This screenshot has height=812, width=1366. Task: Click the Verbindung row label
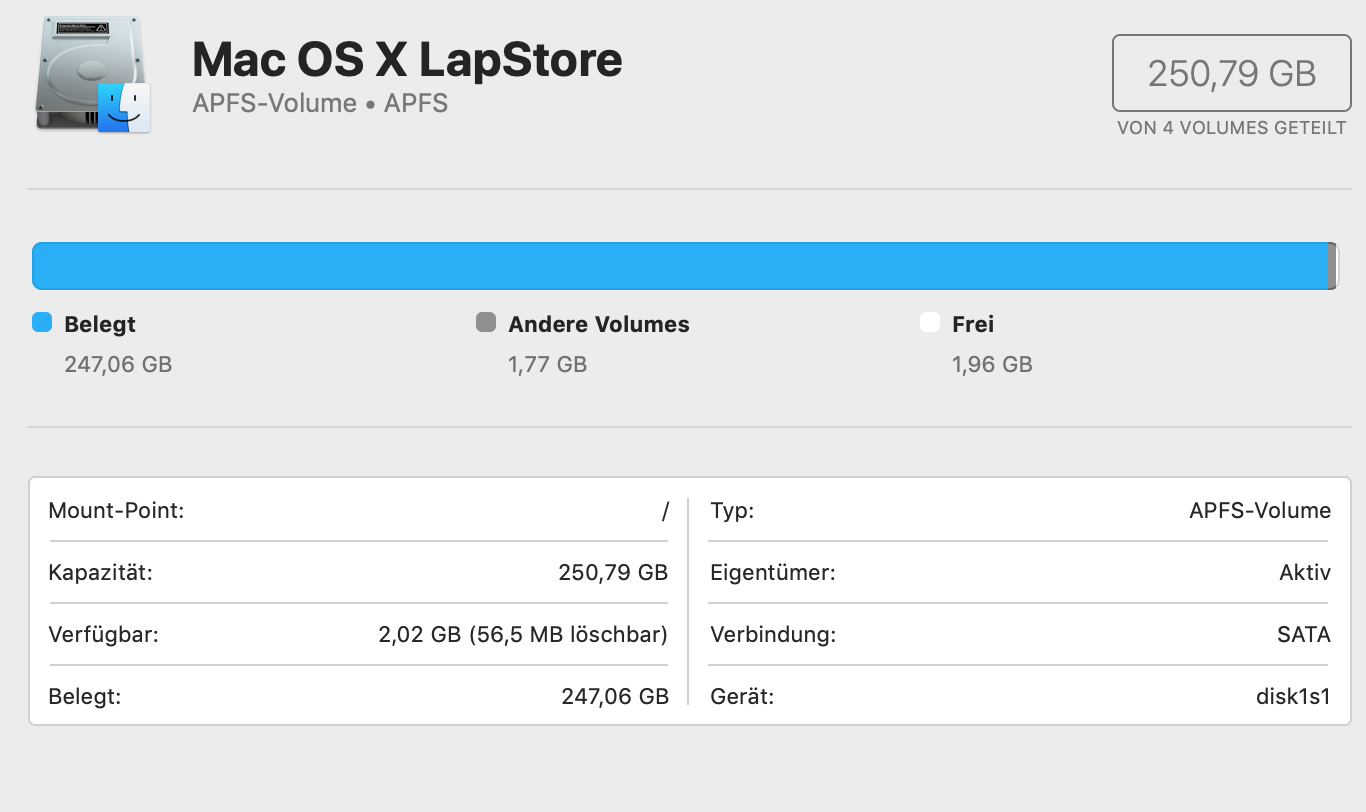(773, 634)
